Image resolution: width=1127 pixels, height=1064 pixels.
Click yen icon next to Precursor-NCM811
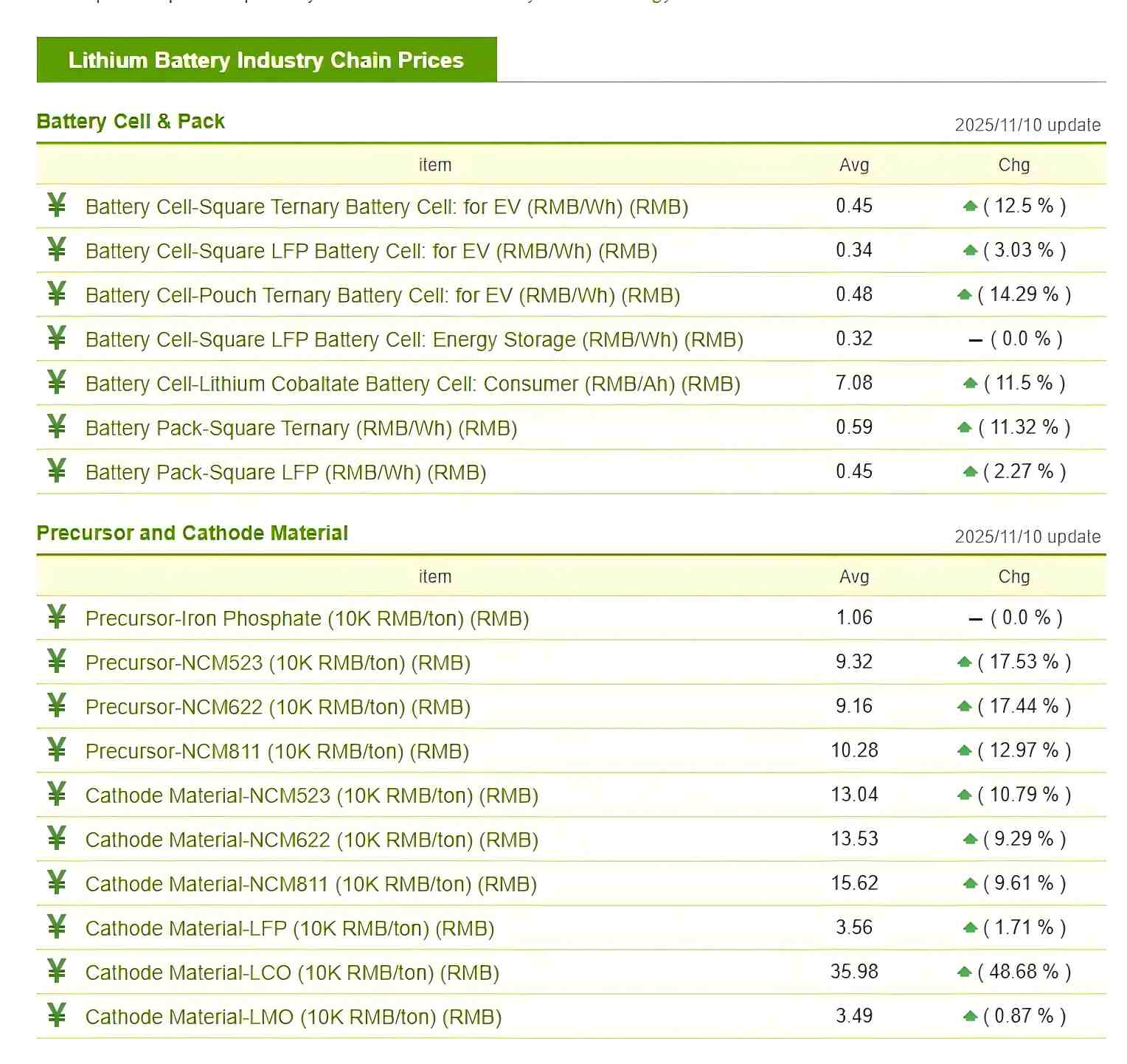(57, 750)
